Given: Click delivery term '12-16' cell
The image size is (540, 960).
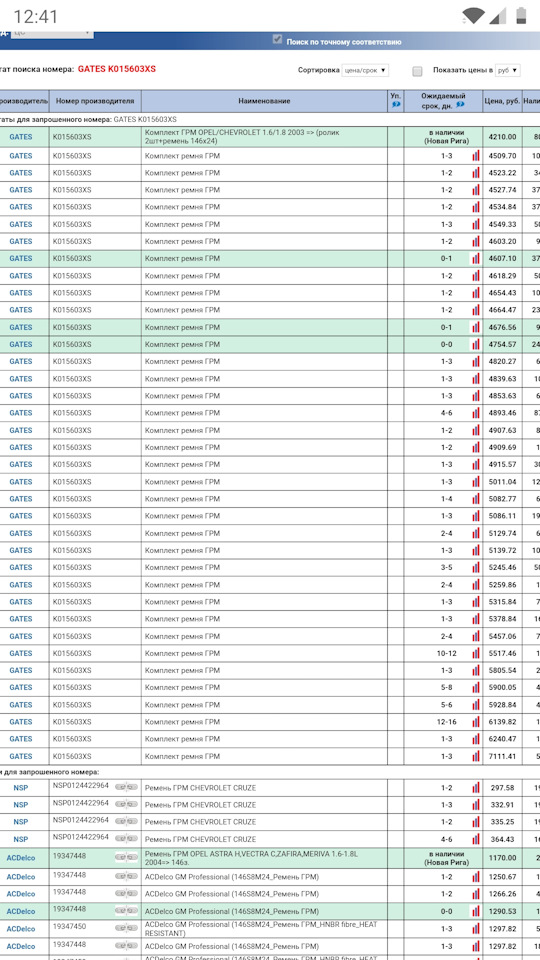Looking at the screenshot, I should [x=446, y=721].
